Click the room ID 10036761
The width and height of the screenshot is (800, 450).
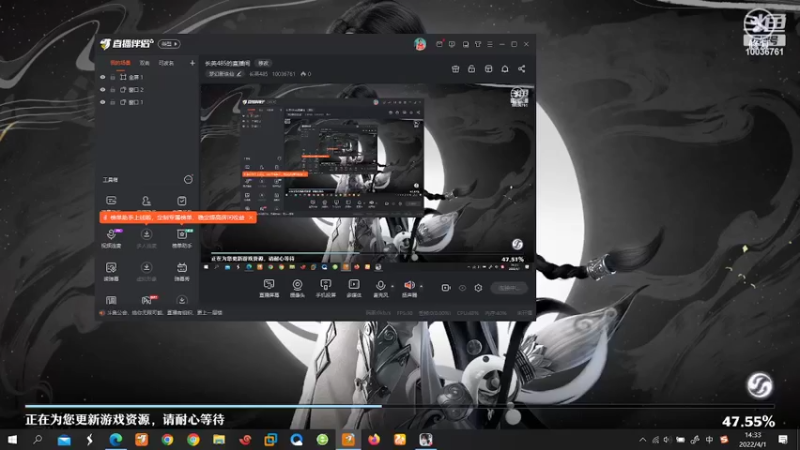pyautogui.click(x=284, y=74)
